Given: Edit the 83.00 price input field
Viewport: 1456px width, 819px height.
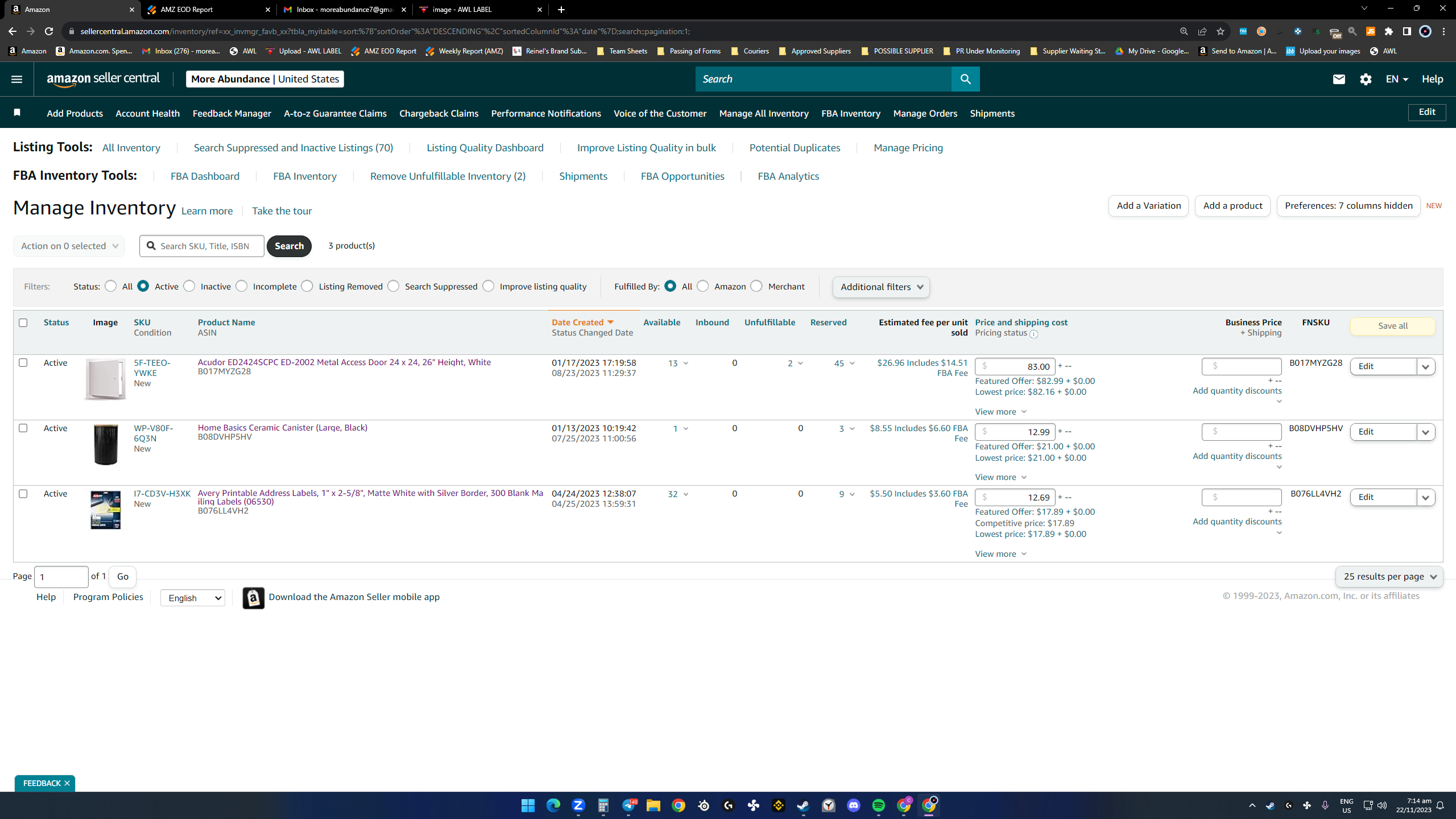Looking at the screenshot, I should 1015,367.
